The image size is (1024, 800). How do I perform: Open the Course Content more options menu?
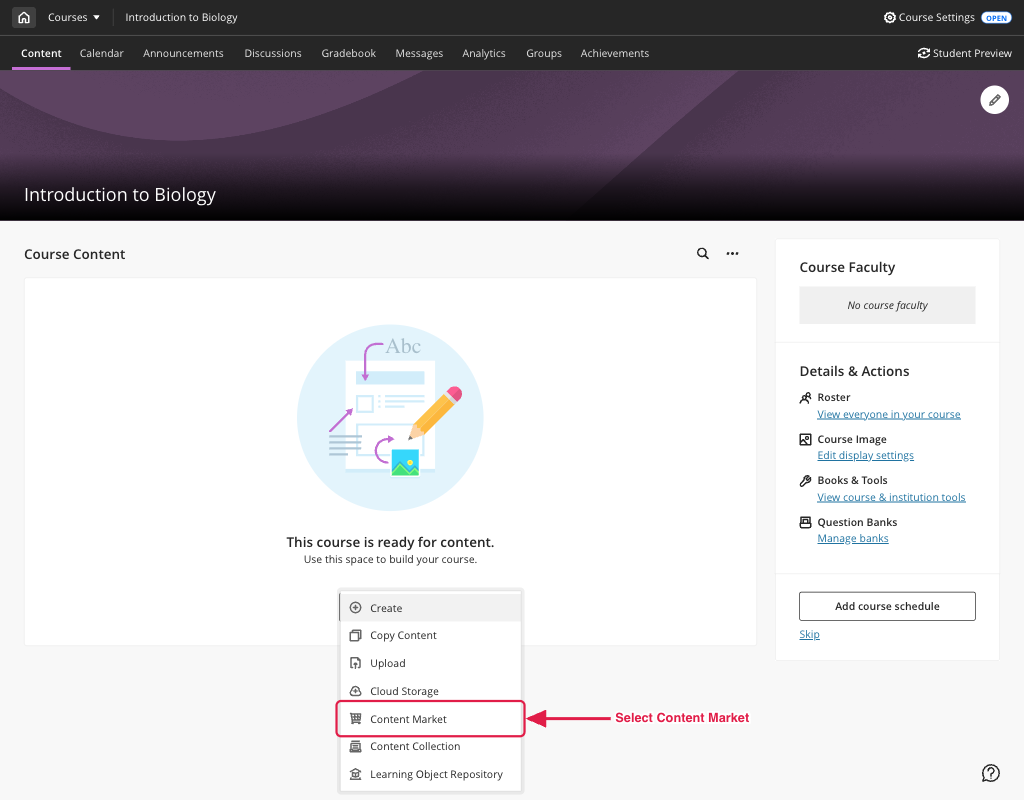click(x=733, y=253)
